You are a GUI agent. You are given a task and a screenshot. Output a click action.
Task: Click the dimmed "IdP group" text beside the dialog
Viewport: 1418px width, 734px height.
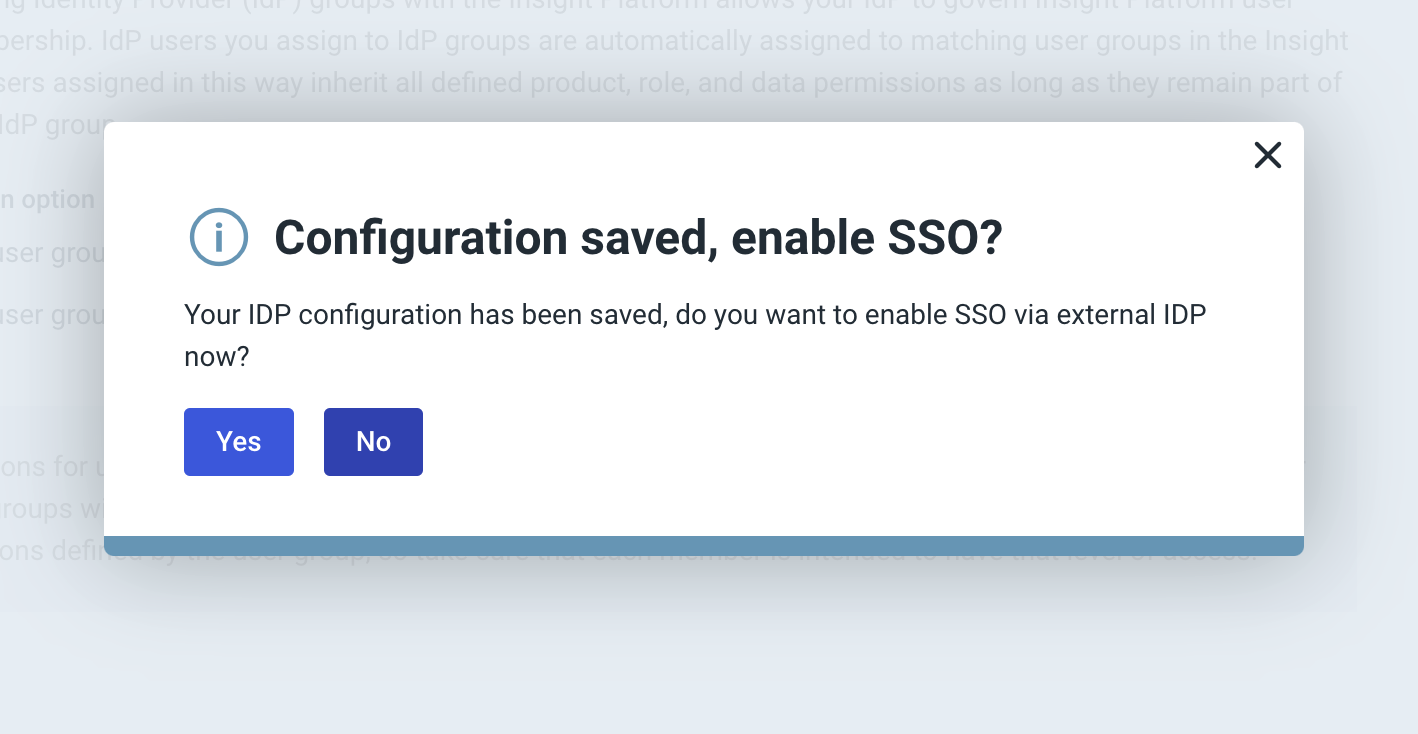click(50, 125)
